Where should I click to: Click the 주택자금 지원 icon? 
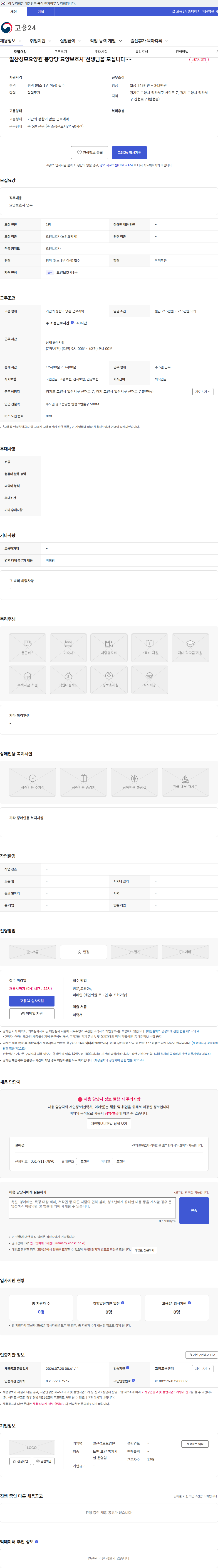click(x=27, y=680)
